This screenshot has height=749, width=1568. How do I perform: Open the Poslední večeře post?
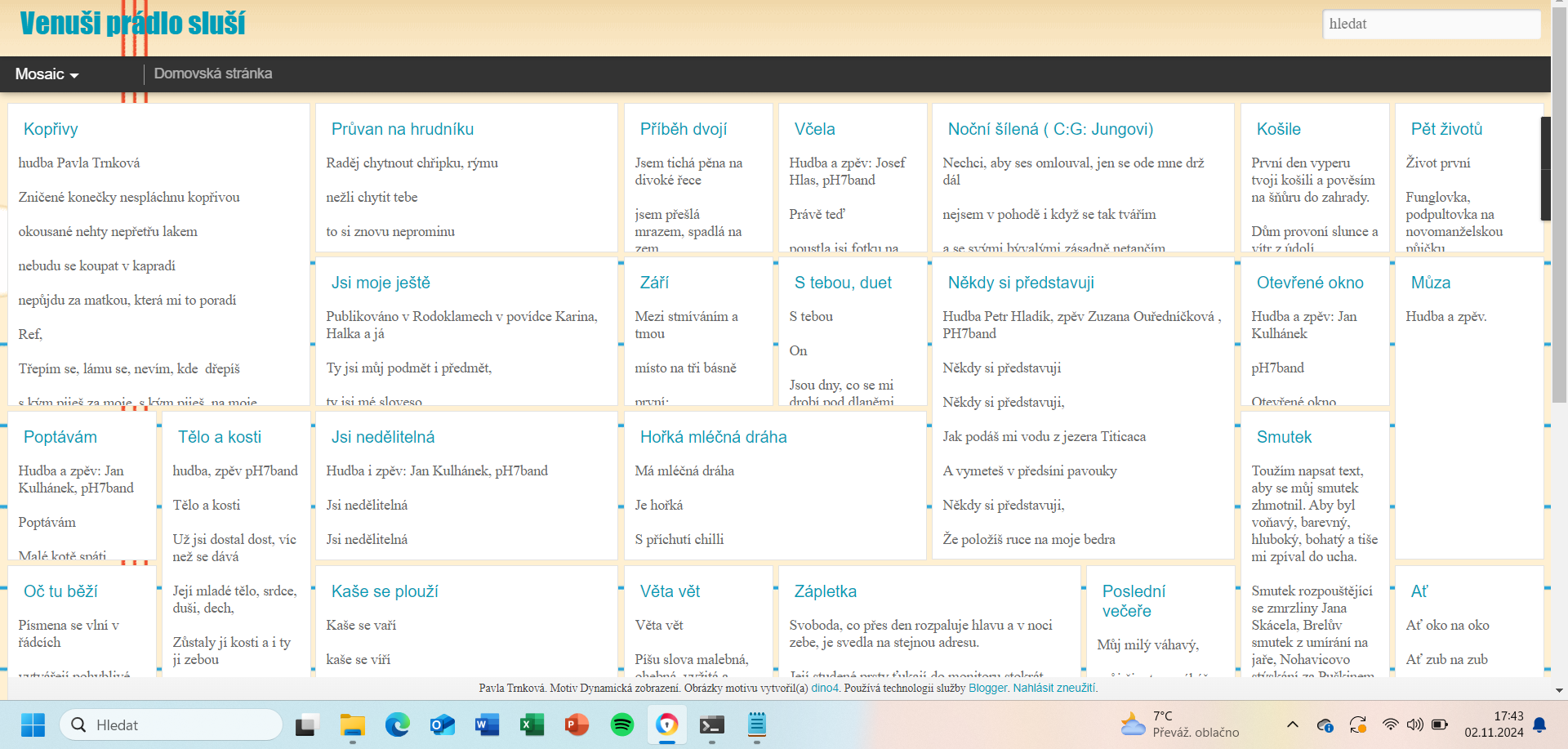pyautogui.click(x=1134, y=601)
